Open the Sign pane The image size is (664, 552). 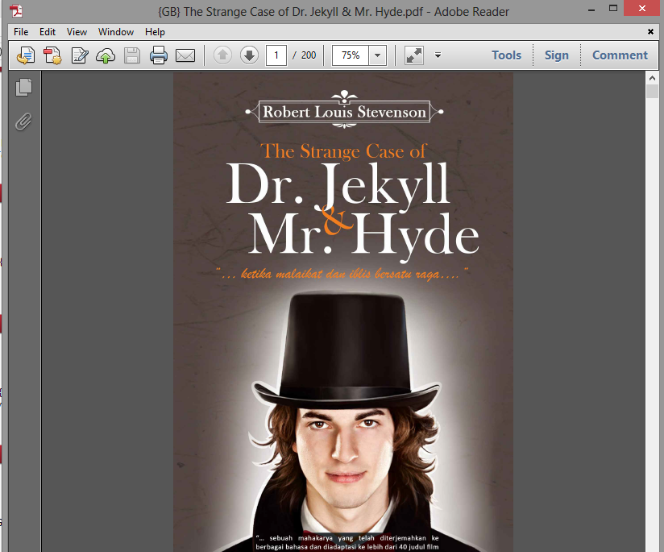(x=556, y=55)
